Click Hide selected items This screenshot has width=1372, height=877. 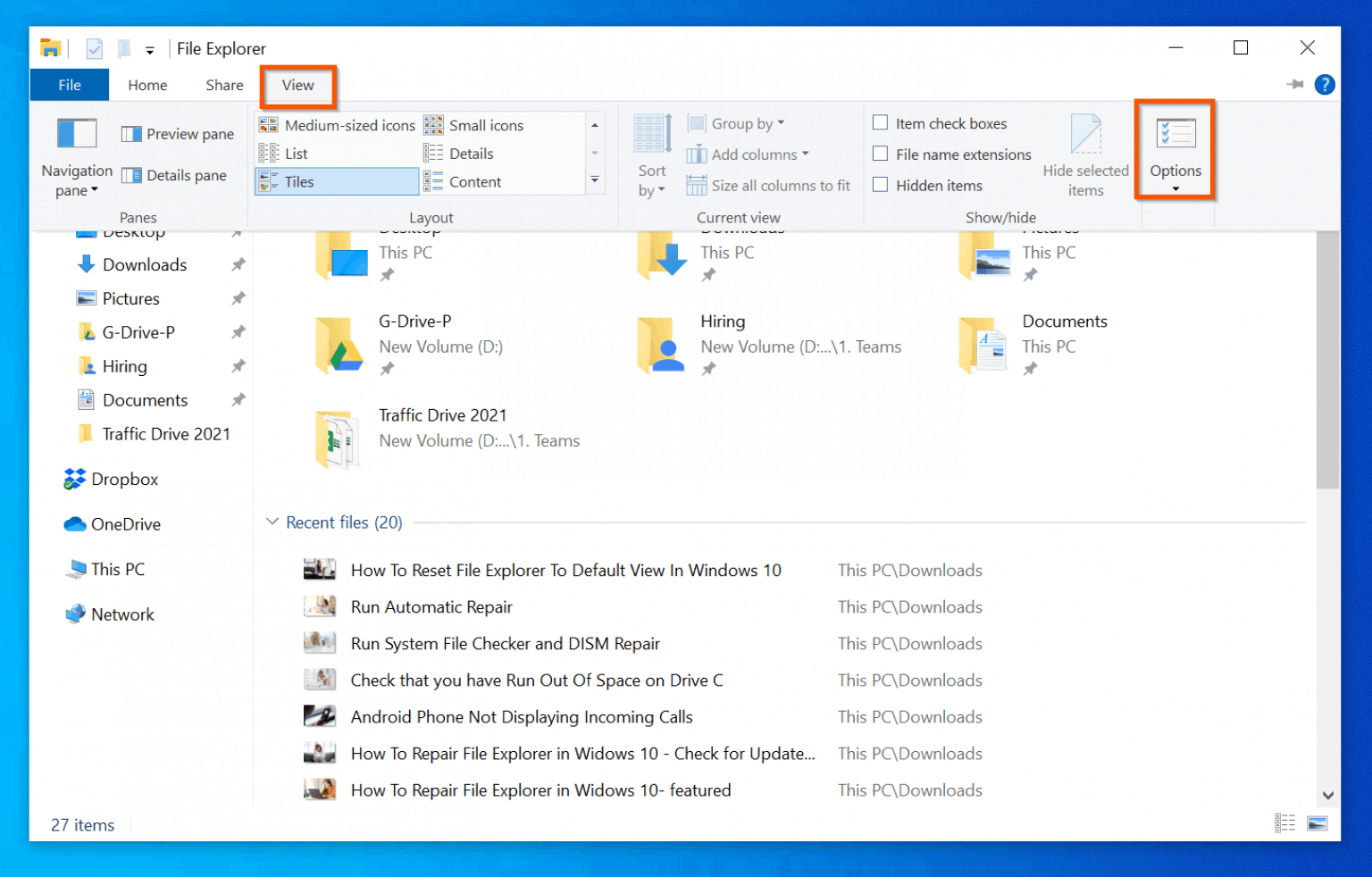(1085, 155)
